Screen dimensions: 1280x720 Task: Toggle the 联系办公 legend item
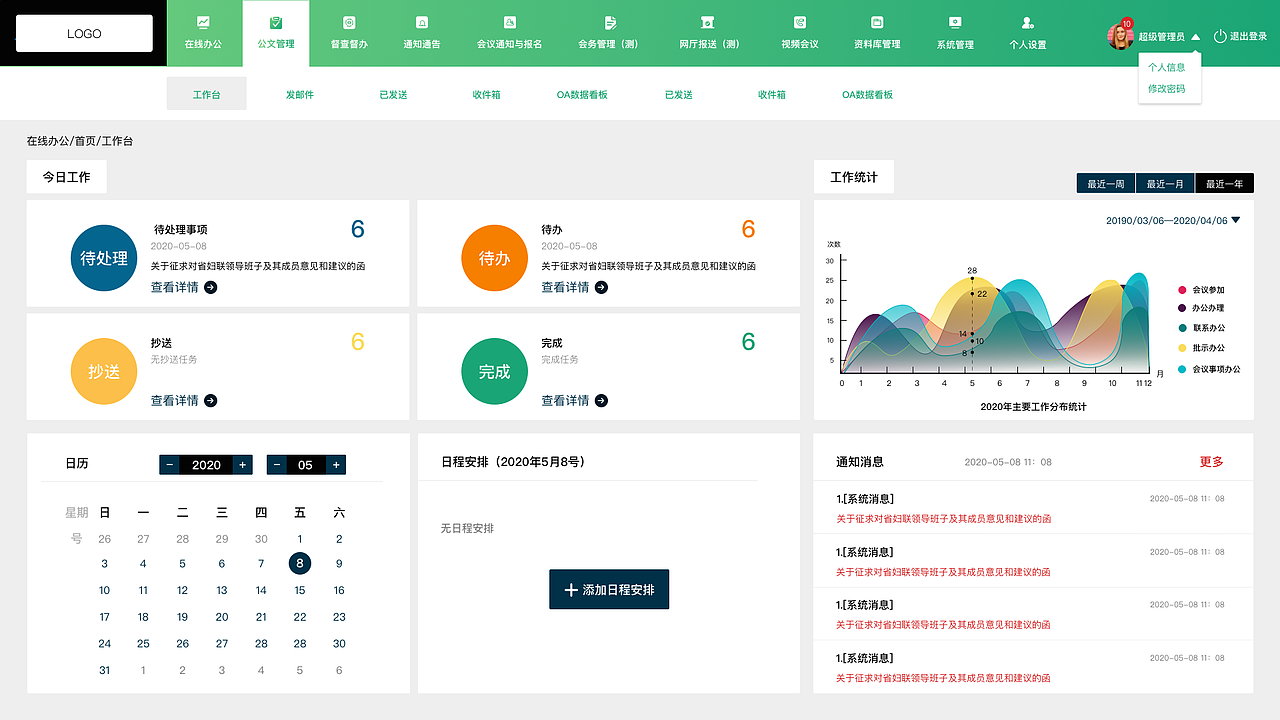tap(1201, 328)
